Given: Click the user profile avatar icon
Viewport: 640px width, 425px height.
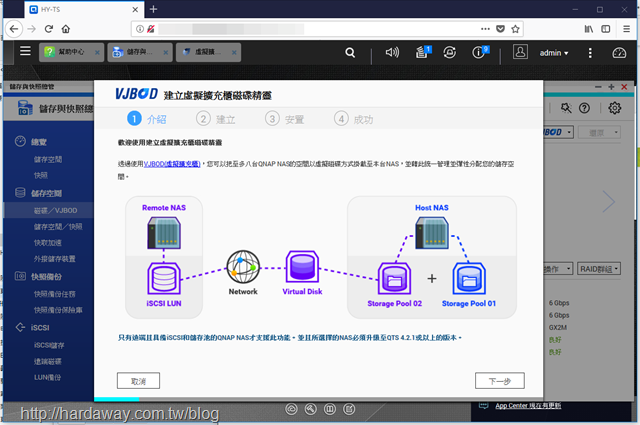Looking at the screenshot, I should [x=520, y=52].
